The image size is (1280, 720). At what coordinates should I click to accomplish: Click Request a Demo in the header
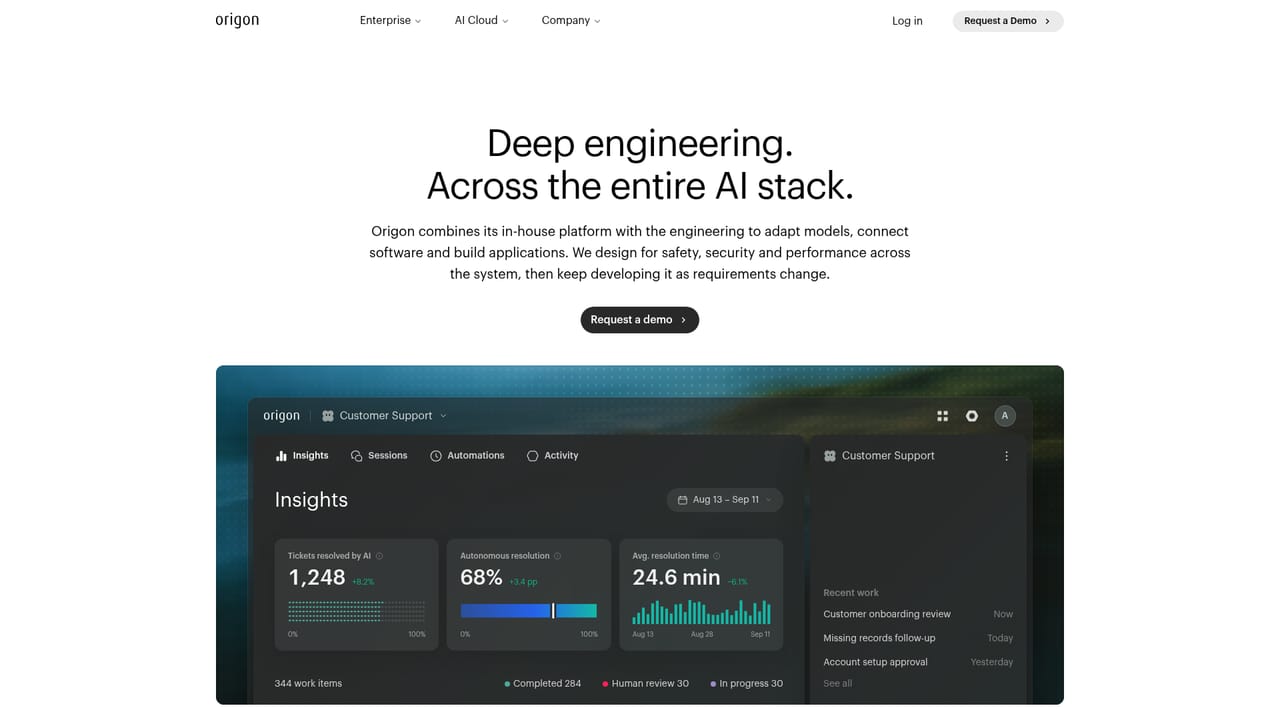click(x=1007, y=21)
